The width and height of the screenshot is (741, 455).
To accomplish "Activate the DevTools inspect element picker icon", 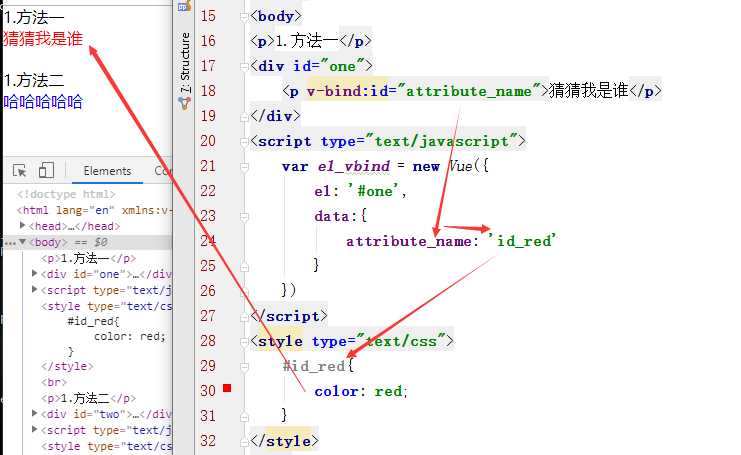I will (x=20, y=171).
